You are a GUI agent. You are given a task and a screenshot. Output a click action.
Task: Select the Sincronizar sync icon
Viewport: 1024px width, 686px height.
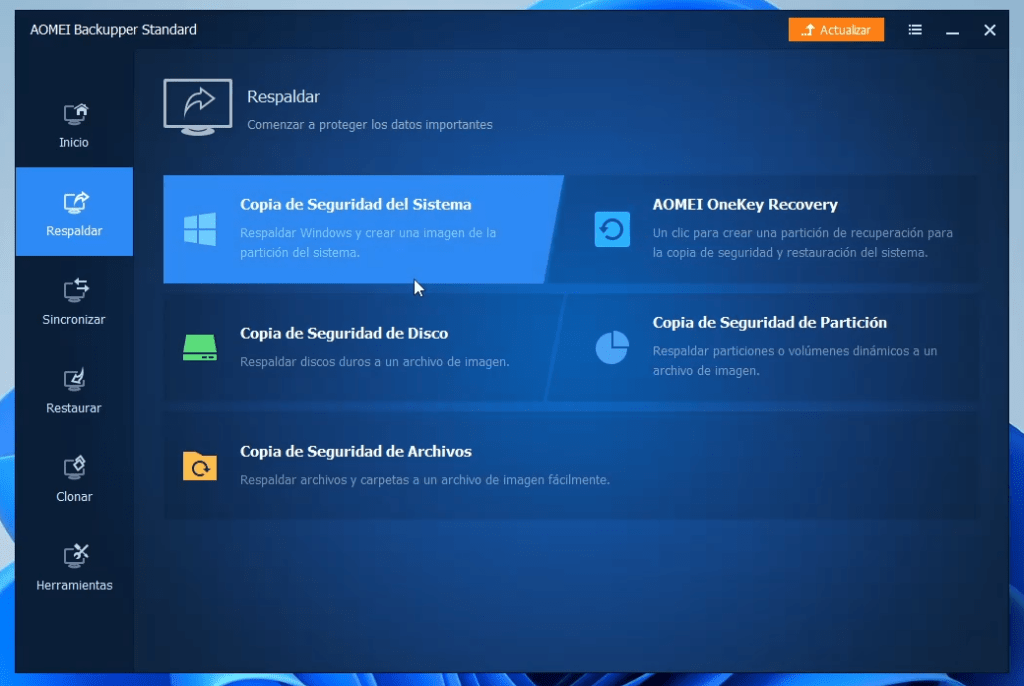pyautogui.click(x=75, y=291)
